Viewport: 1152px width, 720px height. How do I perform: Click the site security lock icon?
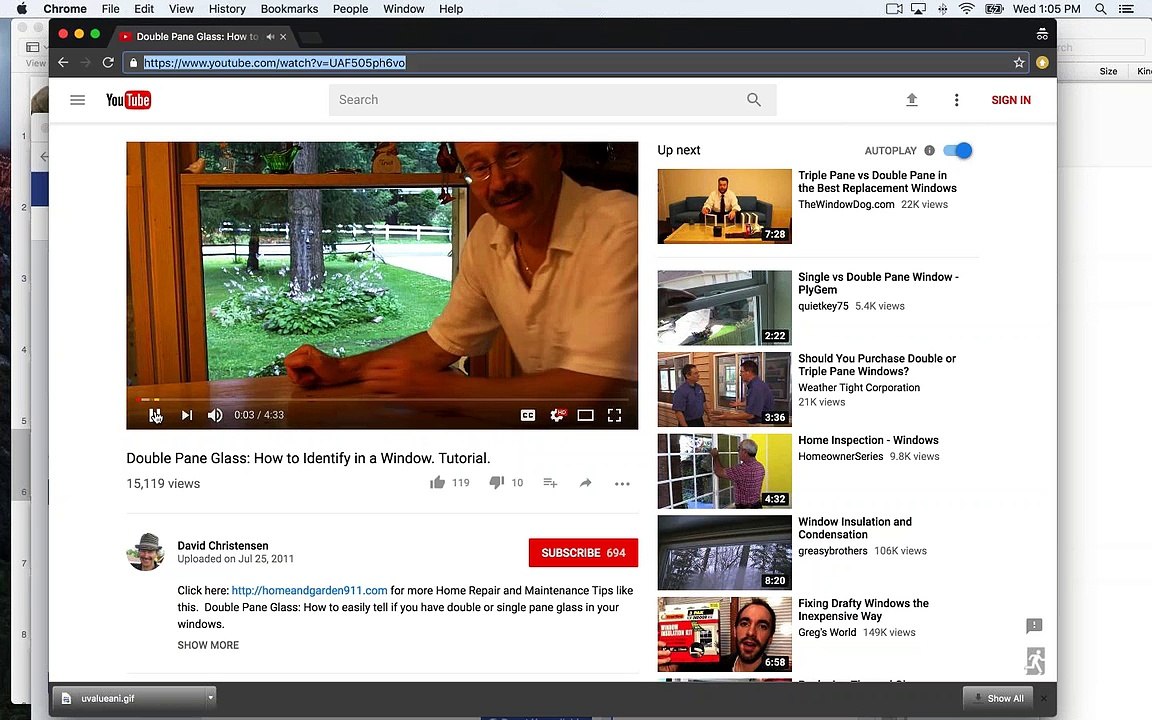tap(133, 63)
